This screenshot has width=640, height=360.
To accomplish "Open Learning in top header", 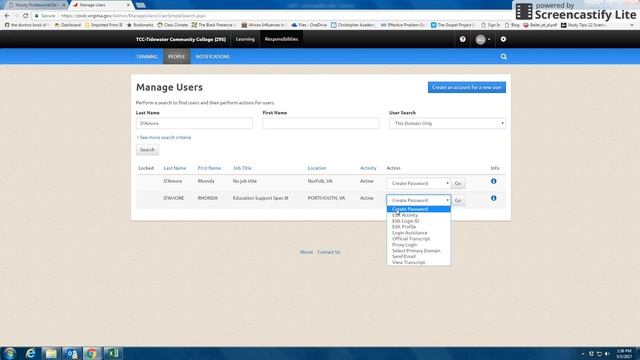I will click(245, 39).
